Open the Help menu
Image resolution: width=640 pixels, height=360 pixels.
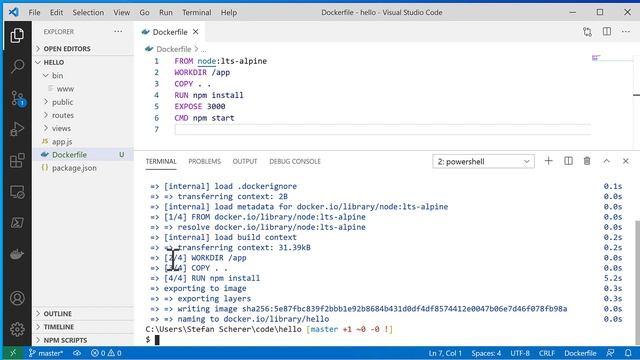(x=229, y=12)
